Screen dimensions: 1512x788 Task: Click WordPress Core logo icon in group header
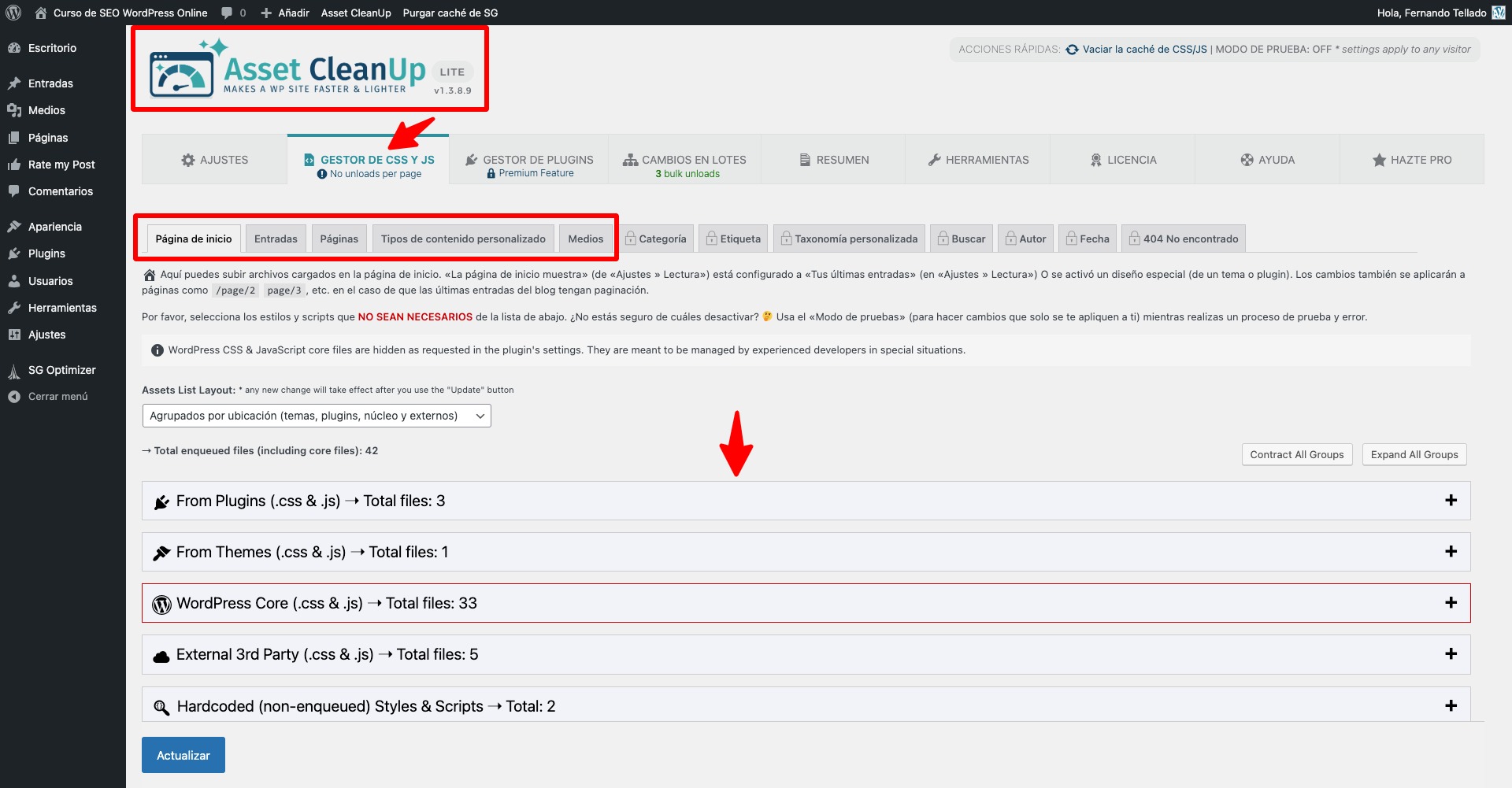click(161, 605)
